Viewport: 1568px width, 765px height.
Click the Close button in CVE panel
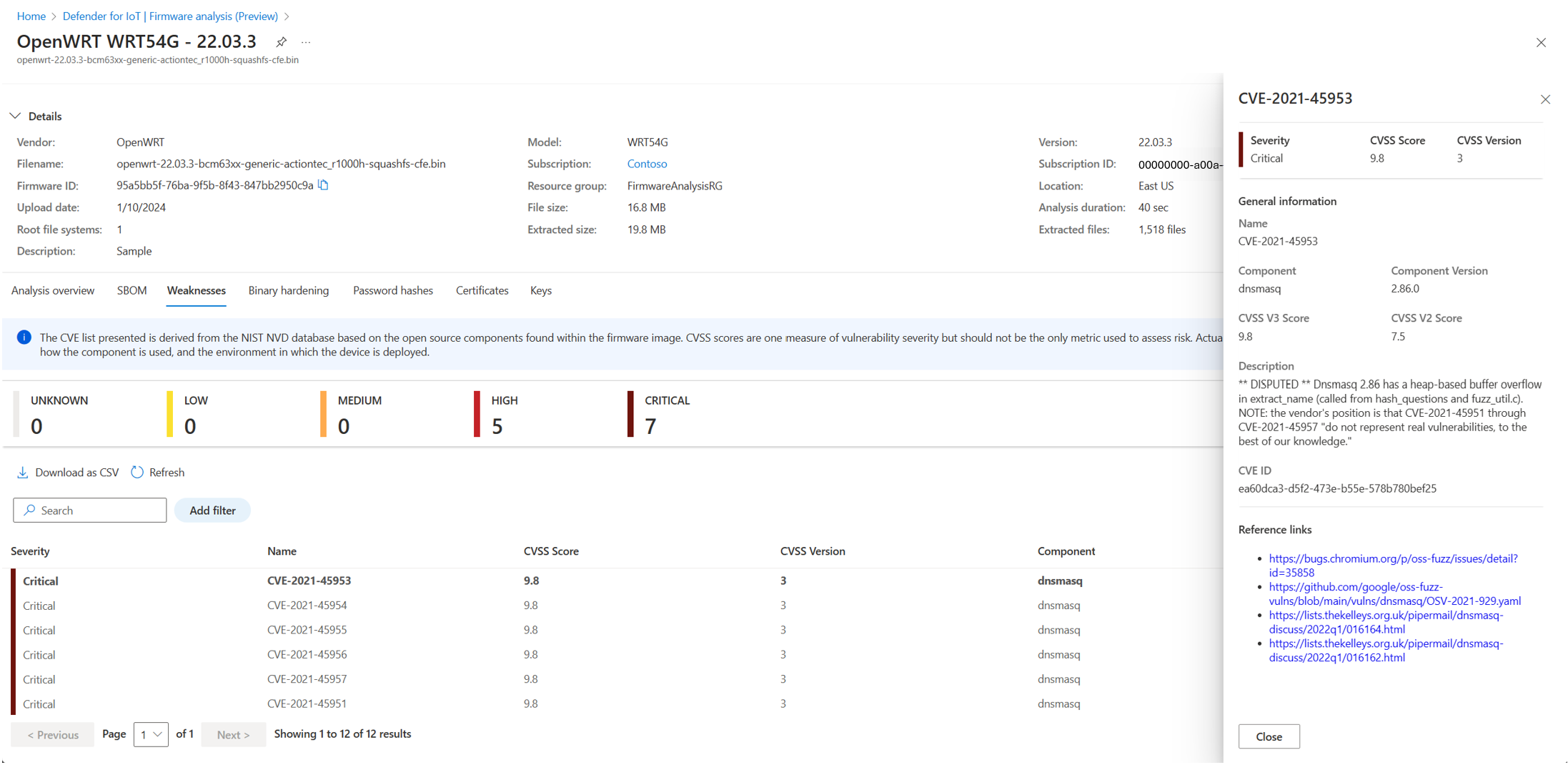click(x=1269, y=736)
